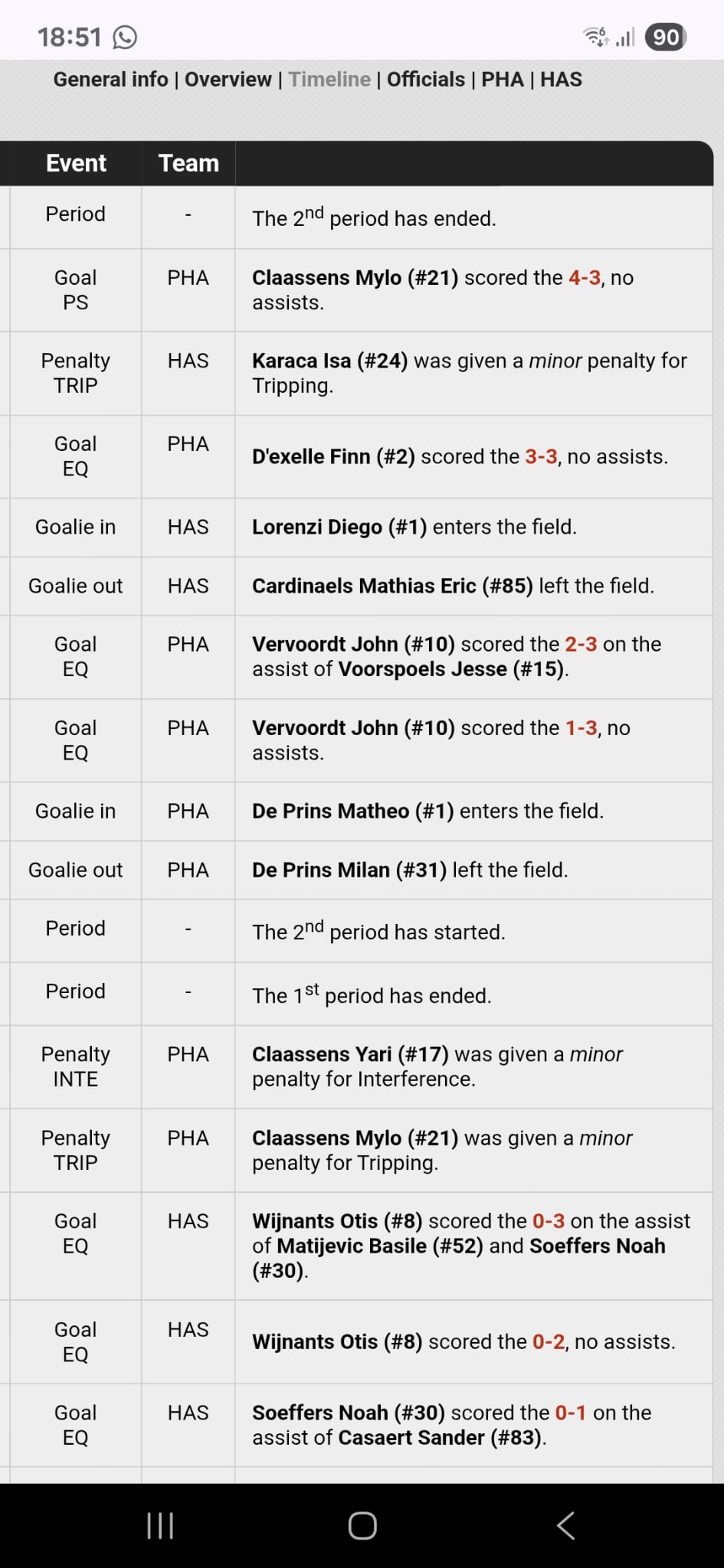
Task: Open Claassens Mylo (#21) 4-3 goal scorer link
Action: 355,277
